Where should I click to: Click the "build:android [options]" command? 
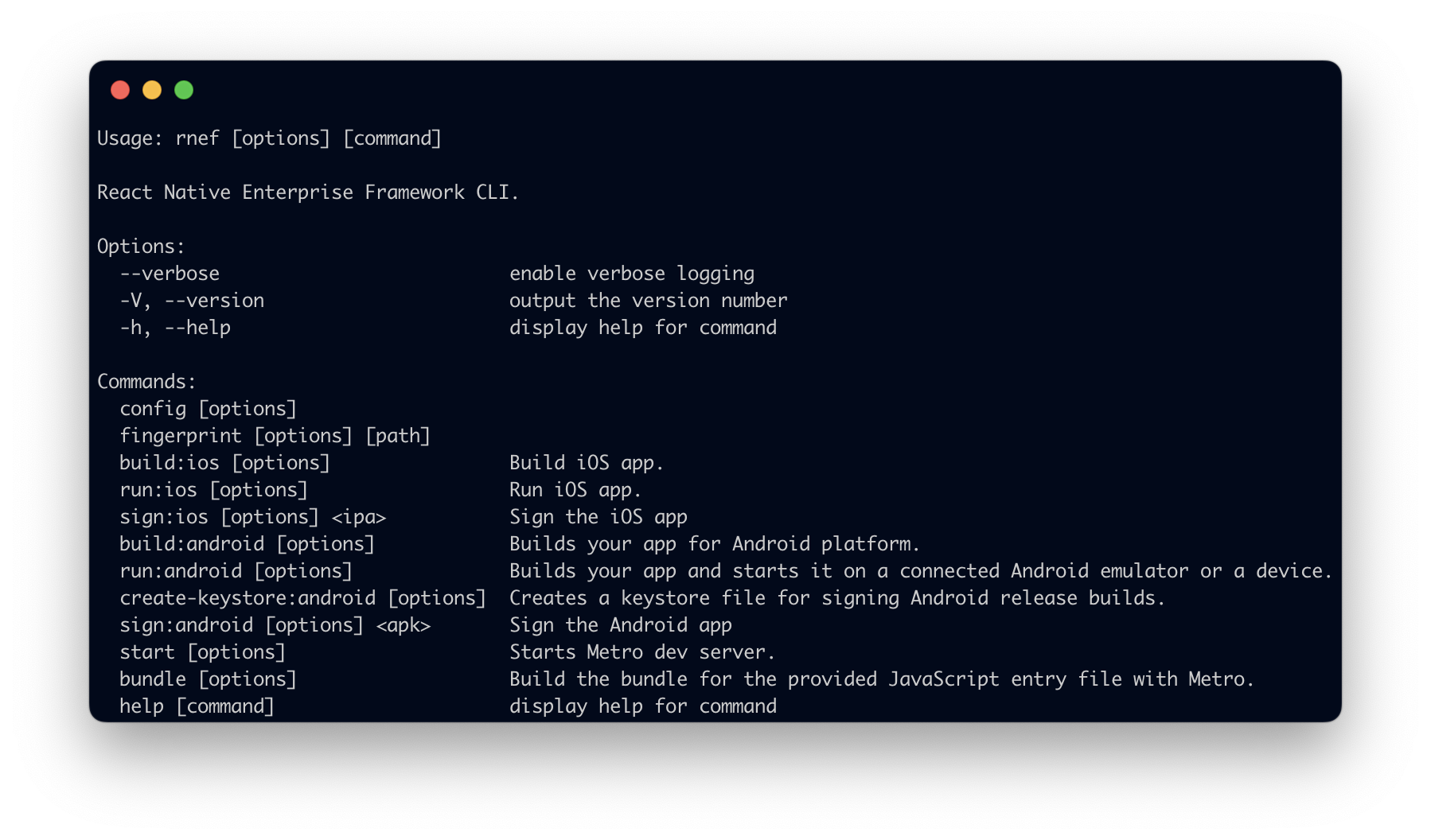point(247,544)
